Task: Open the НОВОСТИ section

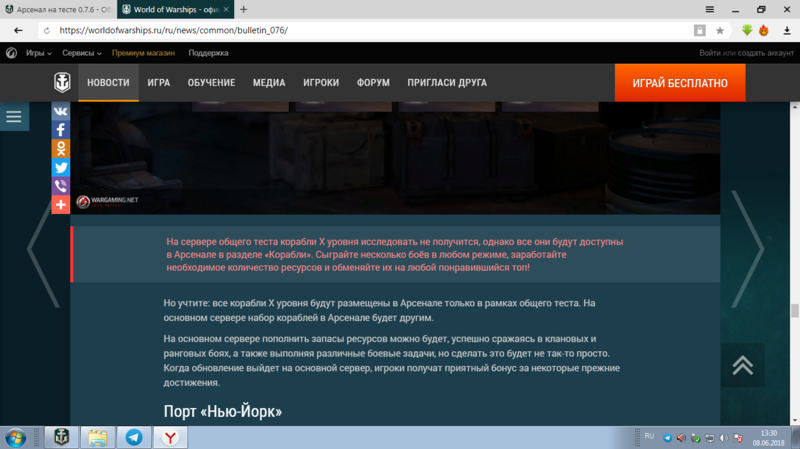Action: point(108,83)
